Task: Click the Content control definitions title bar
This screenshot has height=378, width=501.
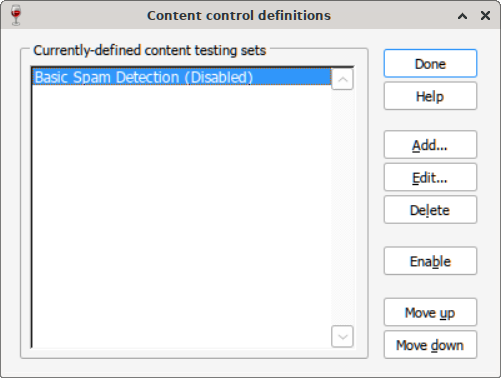Action: coord(239,15)
